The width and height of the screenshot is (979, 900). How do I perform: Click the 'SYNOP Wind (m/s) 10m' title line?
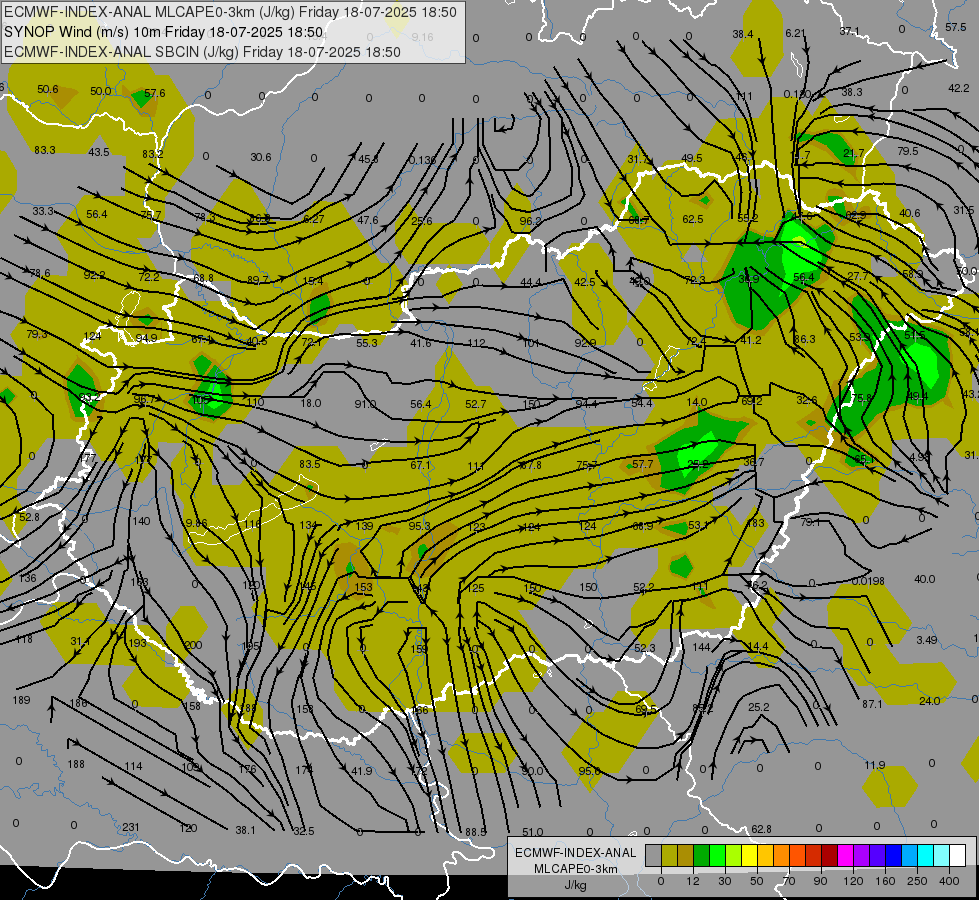[84, 32]
